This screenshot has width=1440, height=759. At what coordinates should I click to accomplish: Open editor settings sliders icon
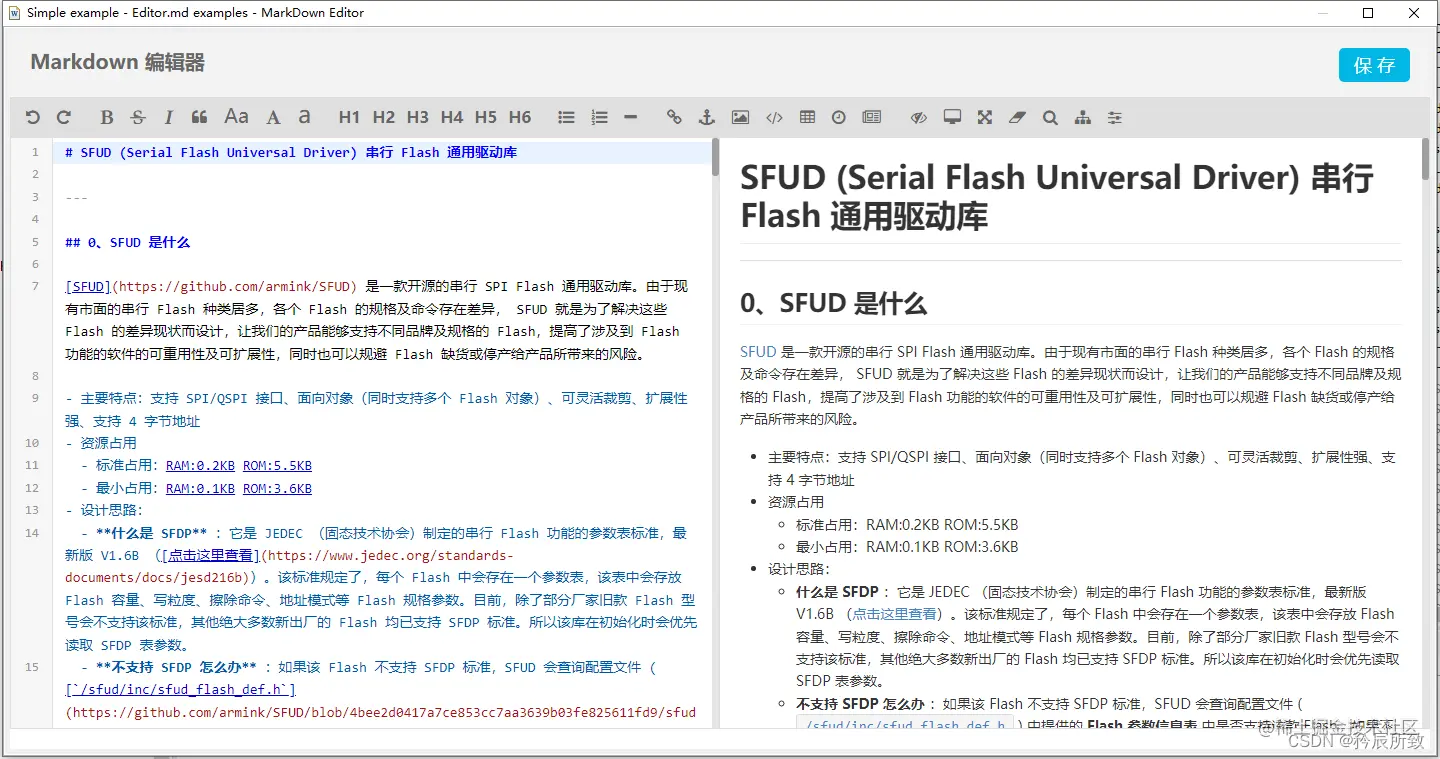click(1114, 117)
